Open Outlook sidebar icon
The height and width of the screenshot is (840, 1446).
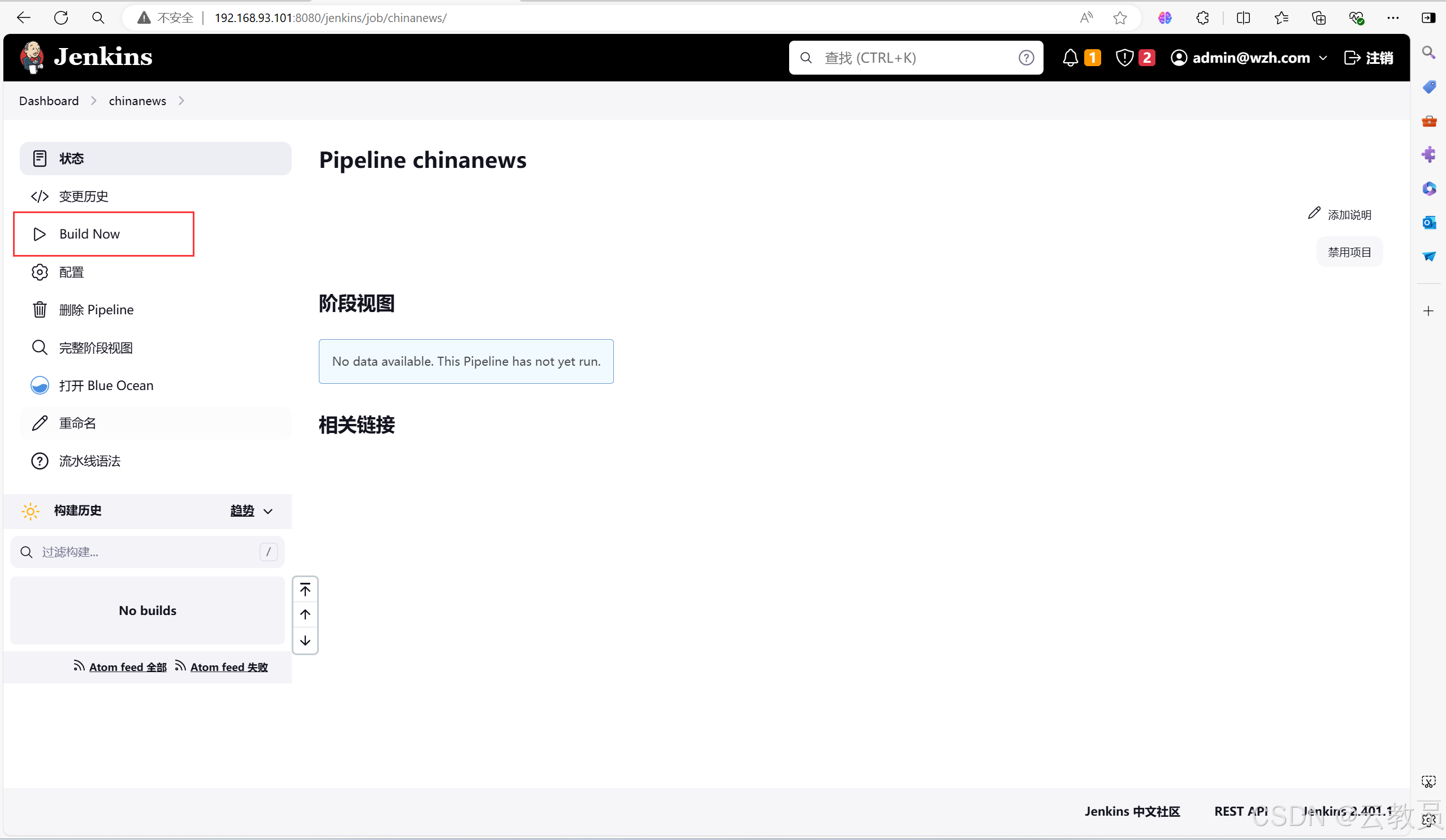click(1429, 222)
